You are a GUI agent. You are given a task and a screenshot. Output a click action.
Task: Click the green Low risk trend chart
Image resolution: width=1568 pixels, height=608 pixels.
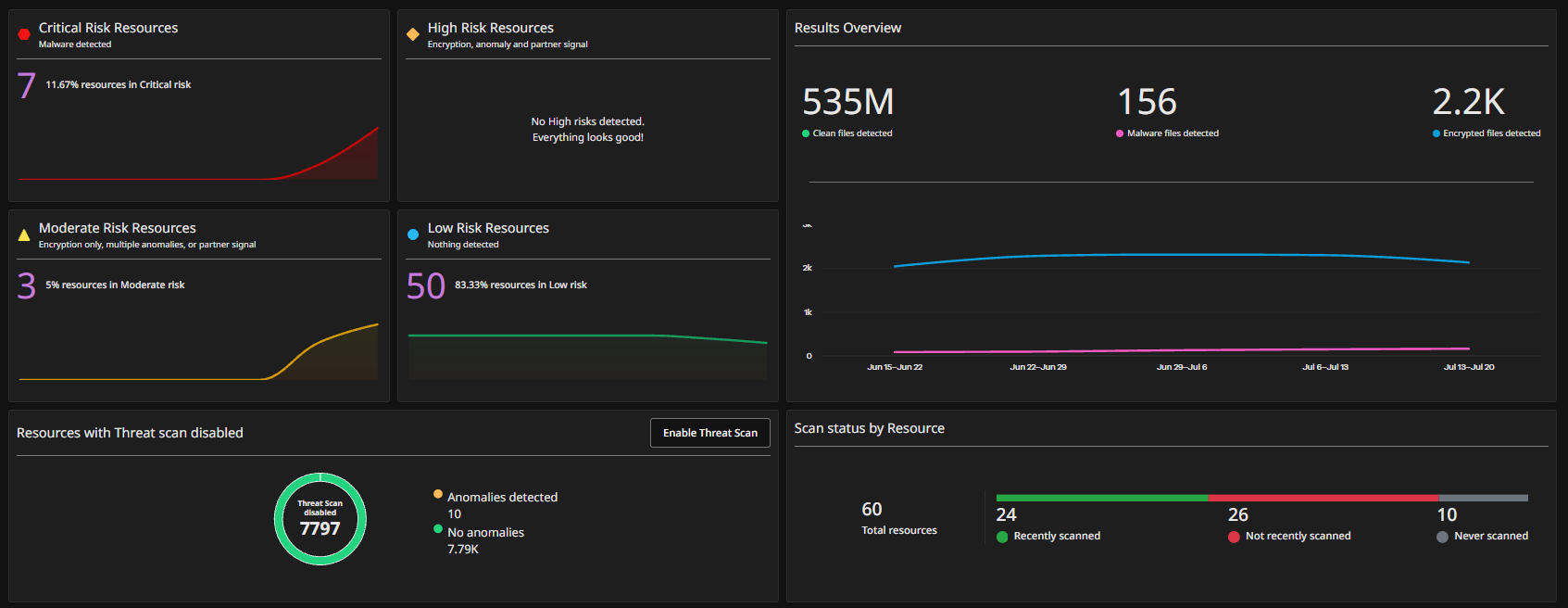587,356
